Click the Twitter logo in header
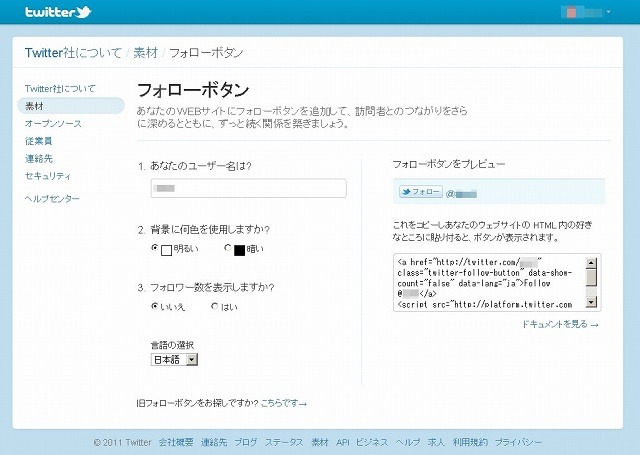The width and height of the screenshot is (640, 455). 58,12
